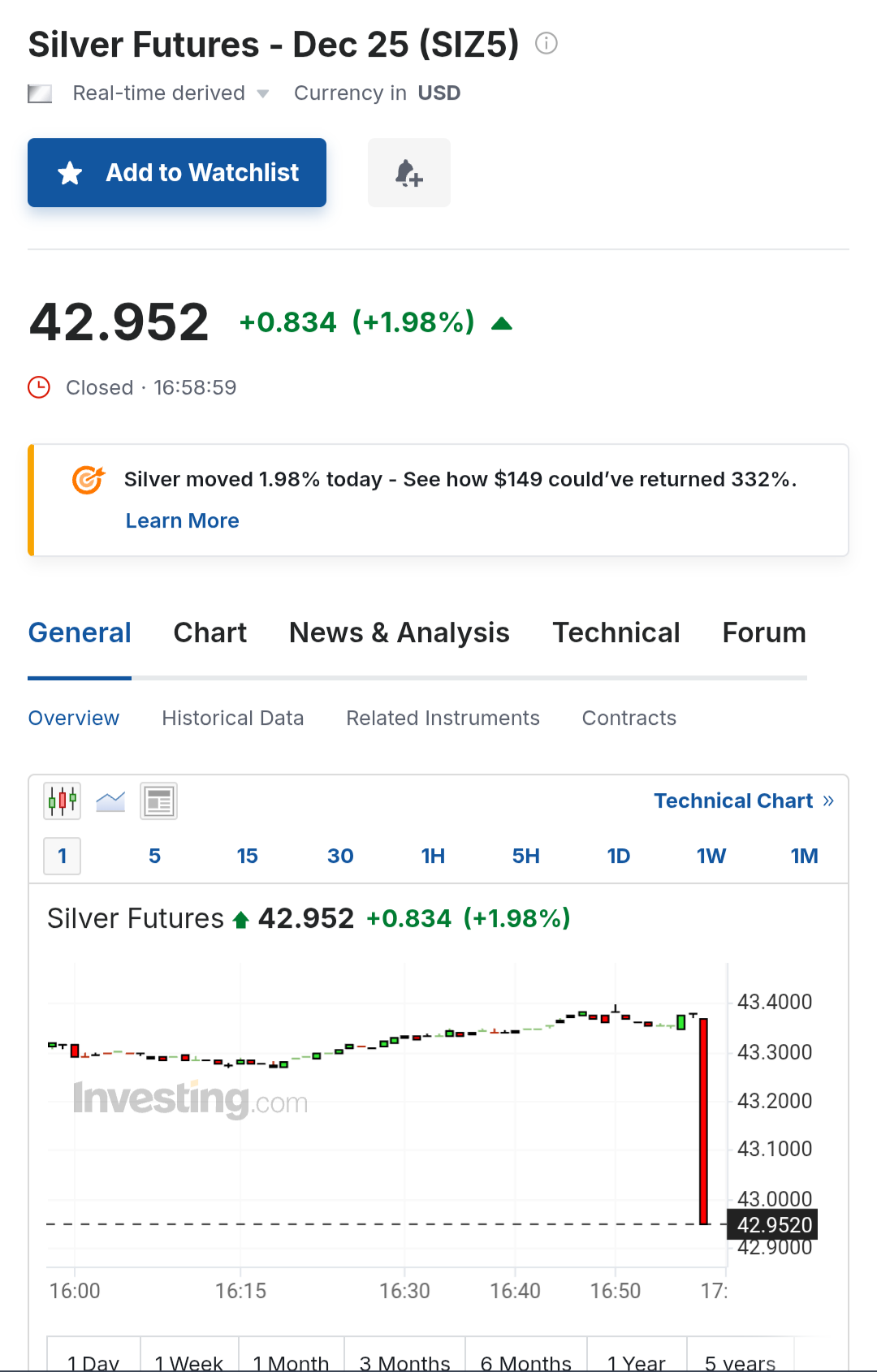Expand the Real-time derived dropdown

(x=262, y=93)
